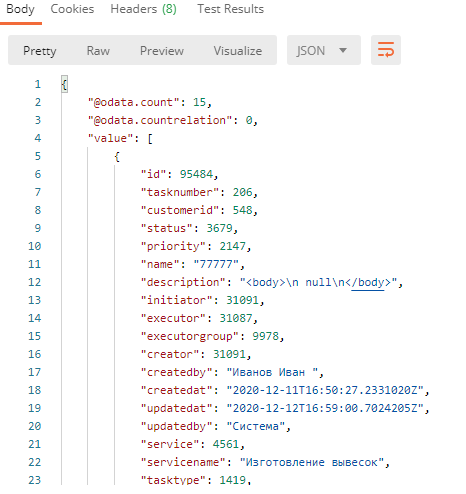Click line number 12 in the gutter

pos(35,282)
